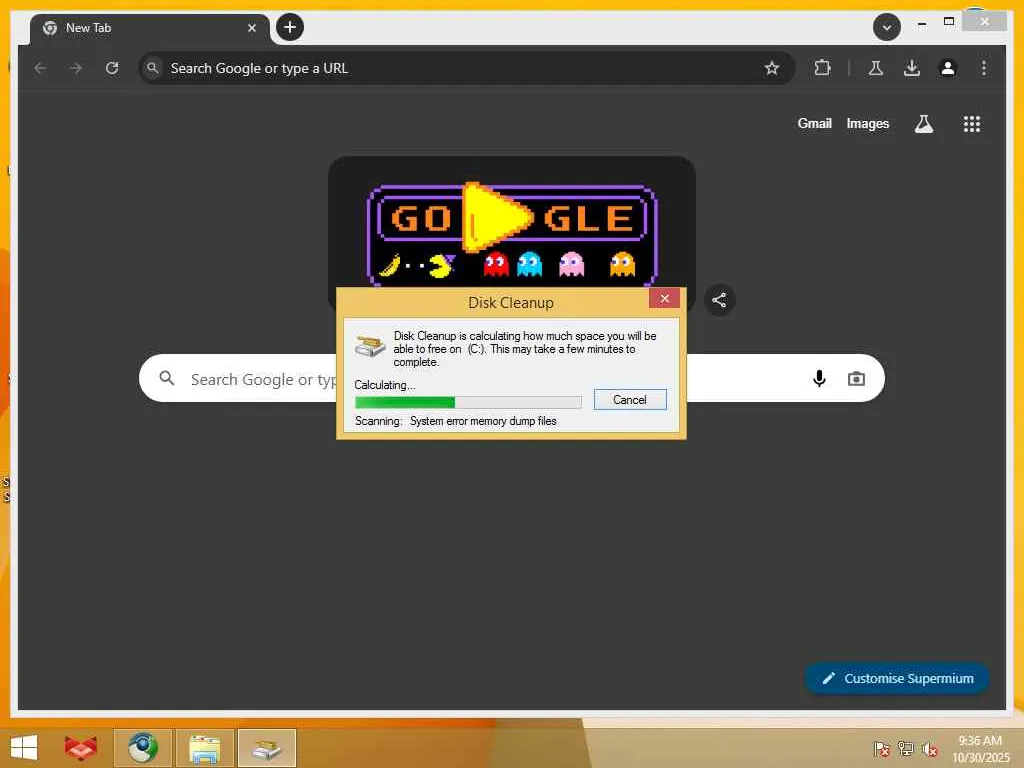Open network status tray icon

906,748
